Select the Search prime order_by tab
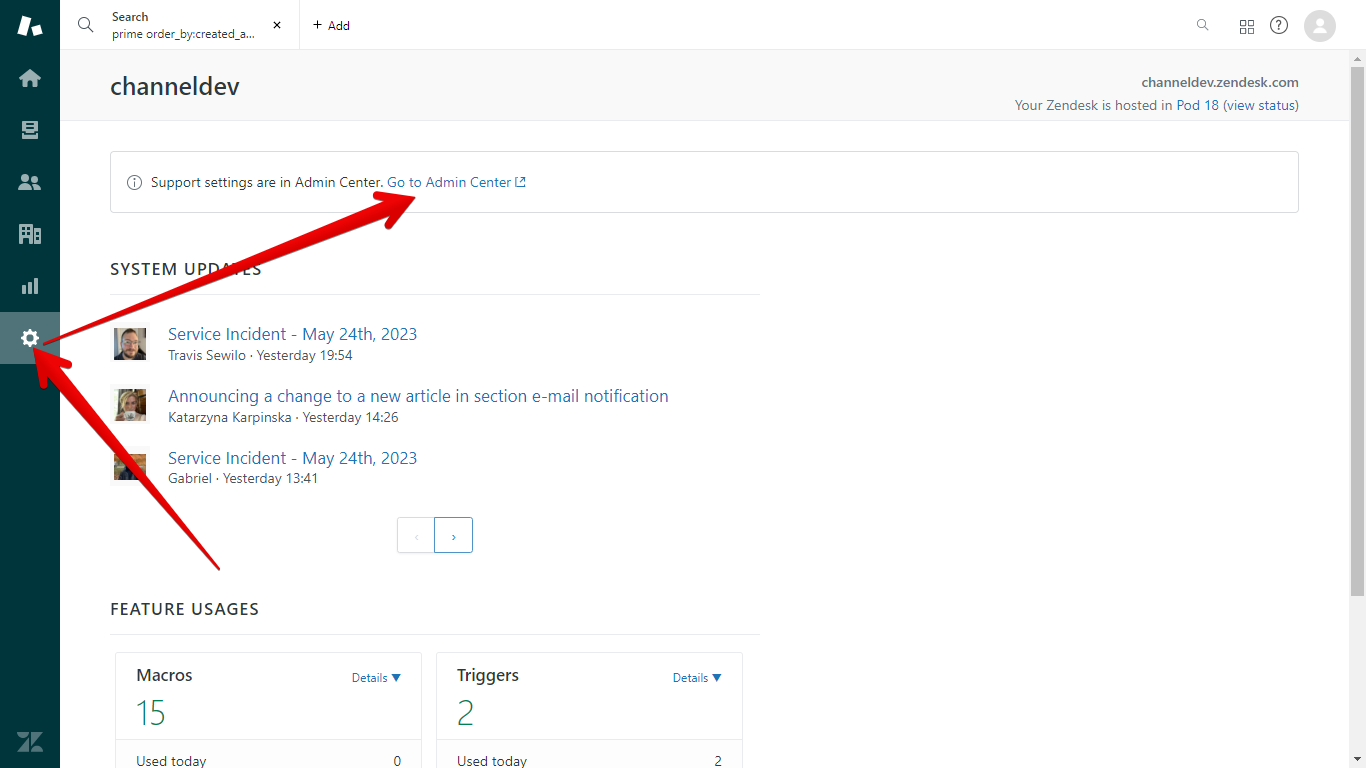Image resolution: width=1366 pixels, height=768 pixels. click(180, 25)
